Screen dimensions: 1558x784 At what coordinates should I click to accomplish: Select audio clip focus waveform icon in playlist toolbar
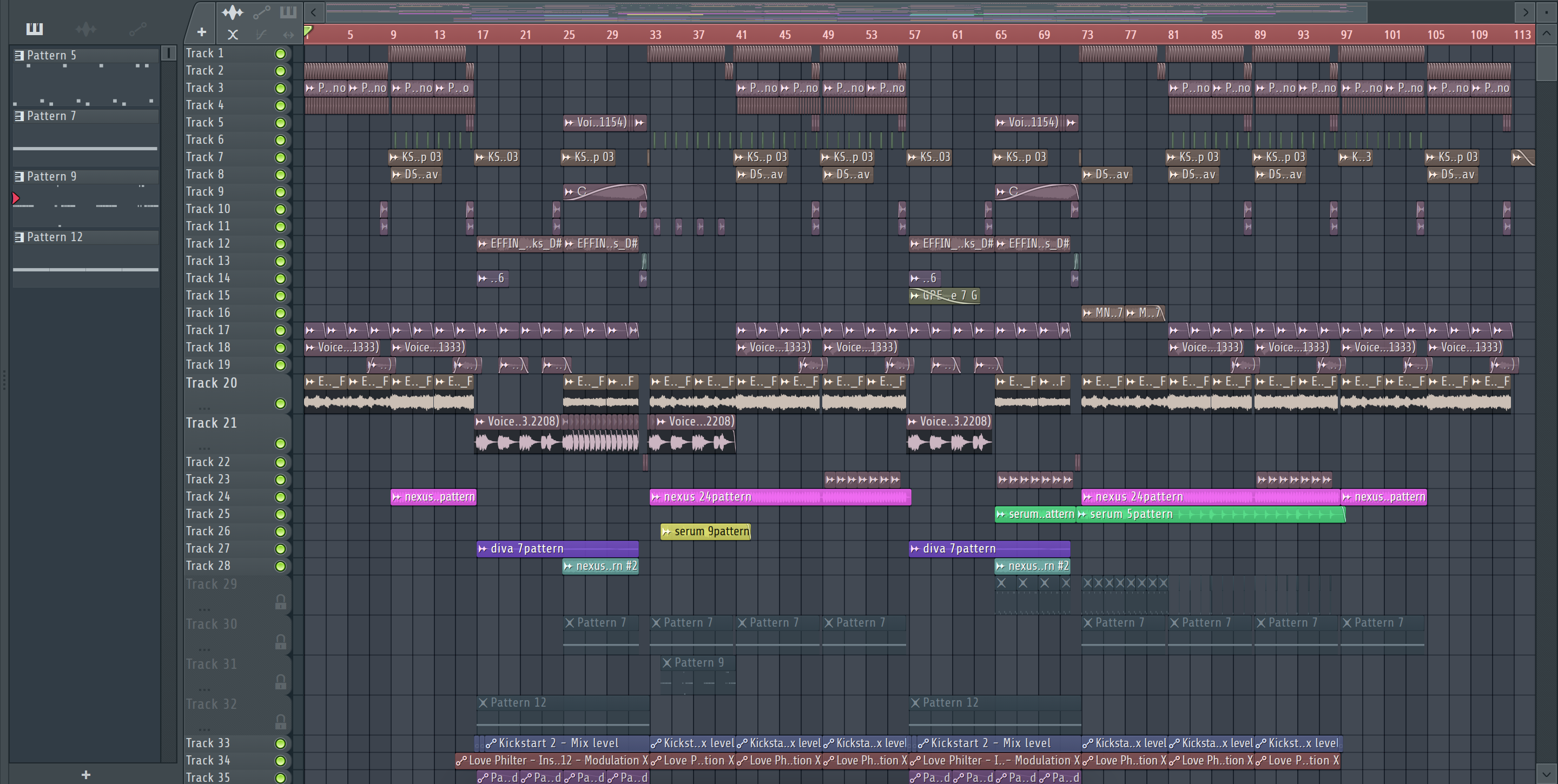232,11
